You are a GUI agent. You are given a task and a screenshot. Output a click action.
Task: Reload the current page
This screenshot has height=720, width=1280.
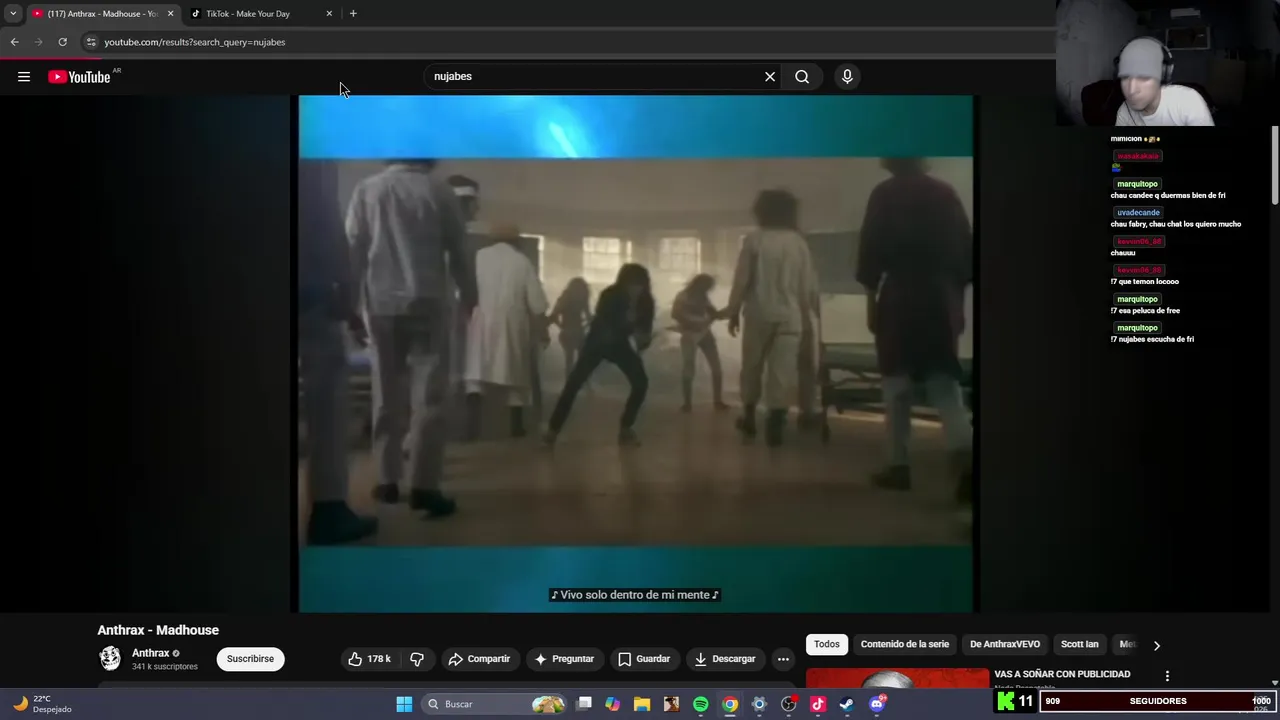tap(62, 42)
